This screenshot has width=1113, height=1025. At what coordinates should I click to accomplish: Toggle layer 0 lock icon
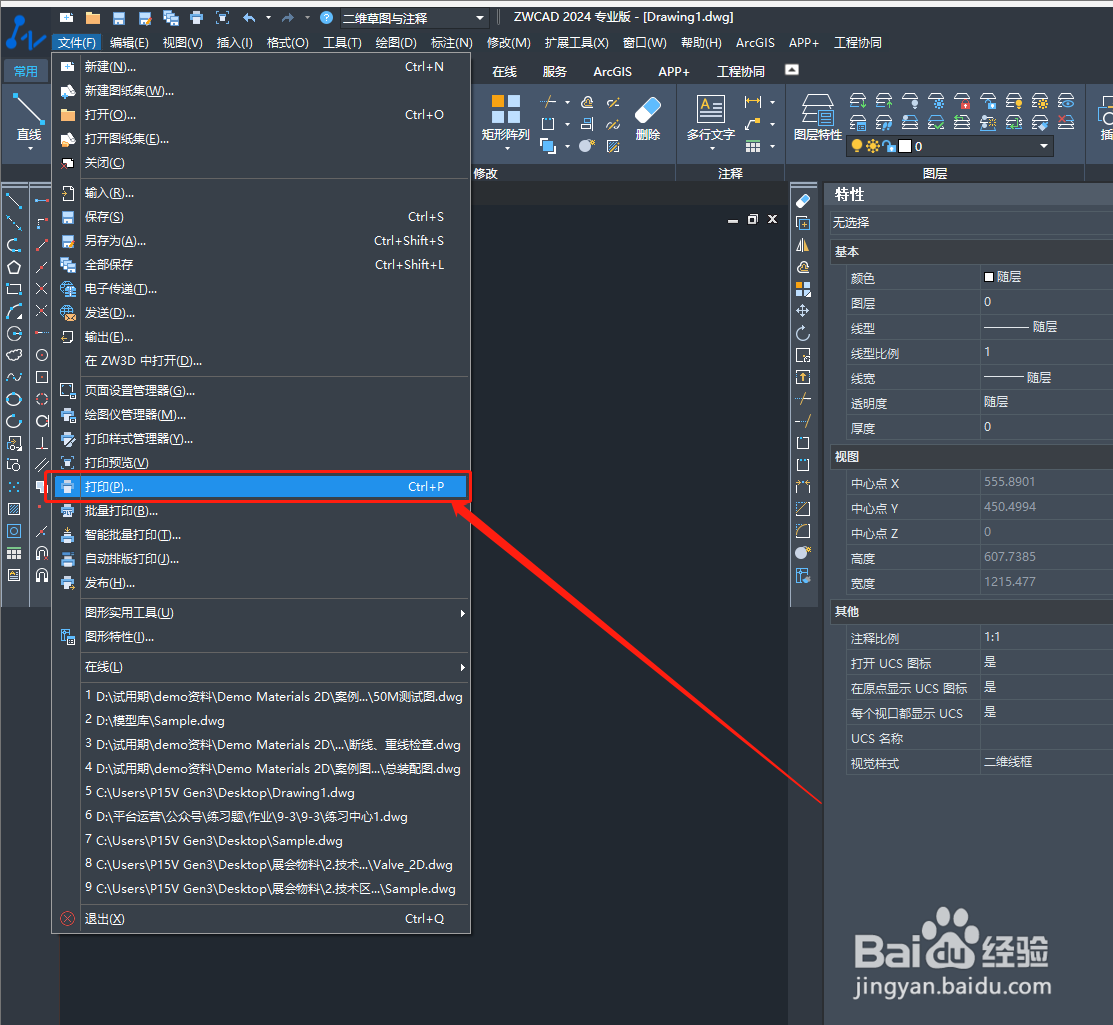point(889,146)
